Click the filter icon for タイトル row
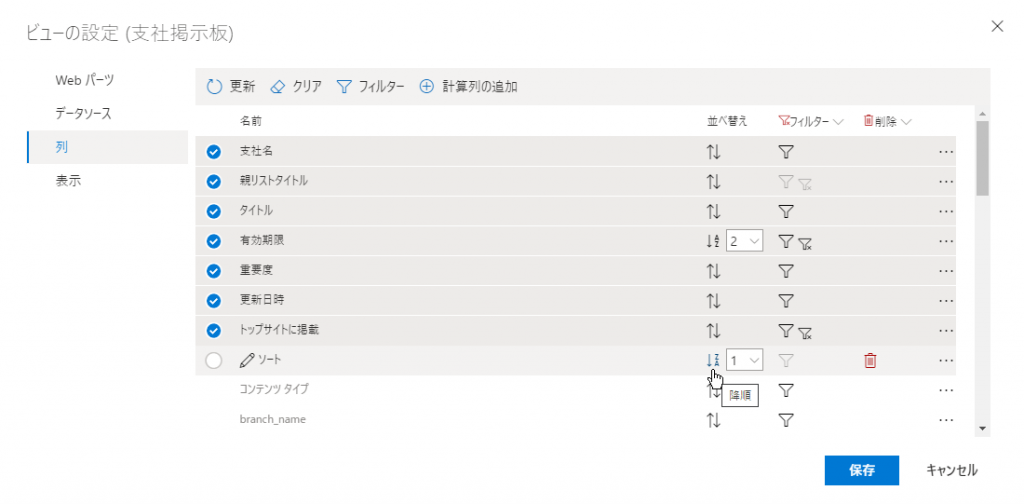Viewport: 1024px width, 504px height. tap(786, 212)
